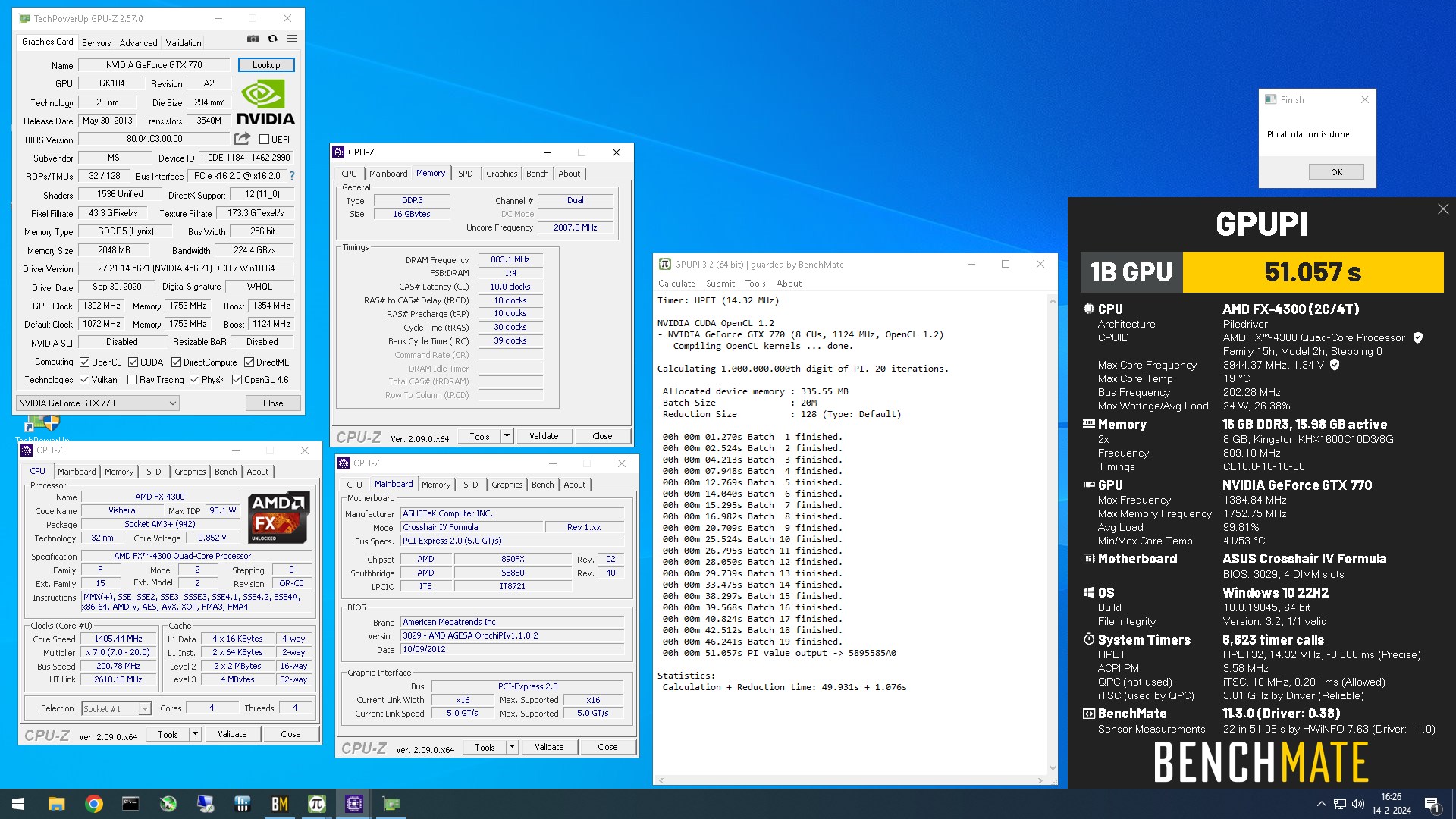Launch Google Chrome from the taskbar
1456x819 pixels.
93,804
